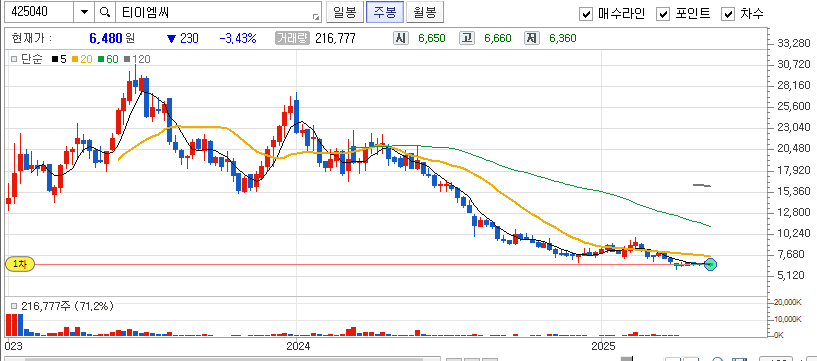This screenshot has height=361, width=817.
Task: Click the magnifier stock search icon
Action: pos(105,13)
